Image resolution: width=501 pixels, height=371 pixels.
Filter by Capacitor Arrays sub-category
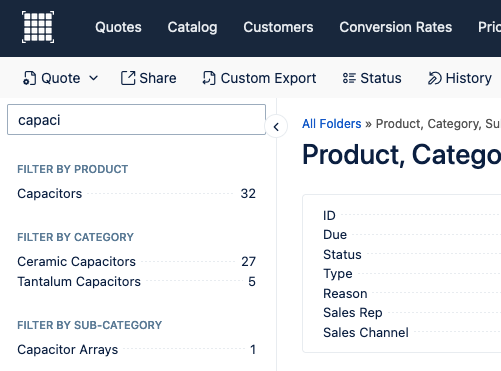coord(136,350)
